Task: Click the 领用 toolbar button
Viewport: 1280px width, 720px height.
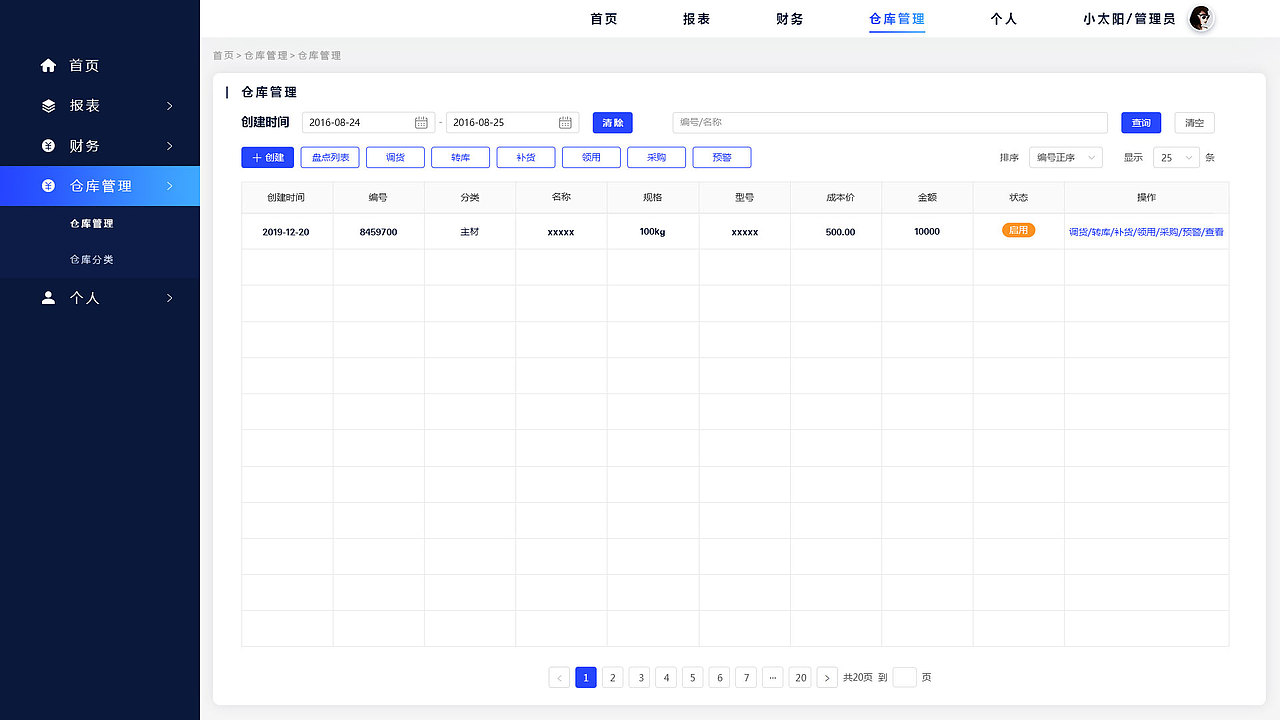Action: (x=591, y=157)
